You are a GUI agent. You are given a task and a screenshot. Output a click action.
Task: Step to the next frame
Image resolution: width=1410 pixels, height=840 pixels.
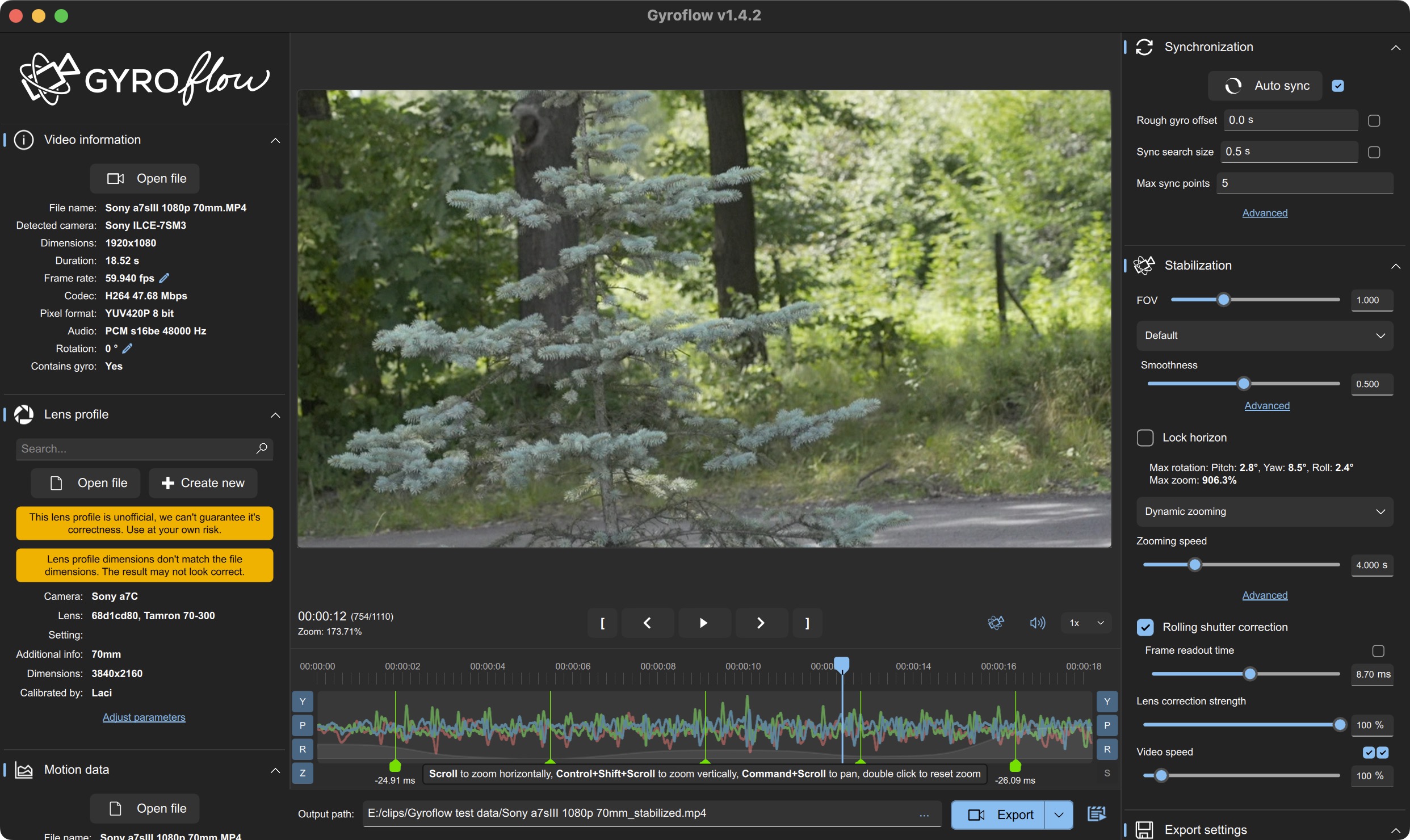pos(761,623)
